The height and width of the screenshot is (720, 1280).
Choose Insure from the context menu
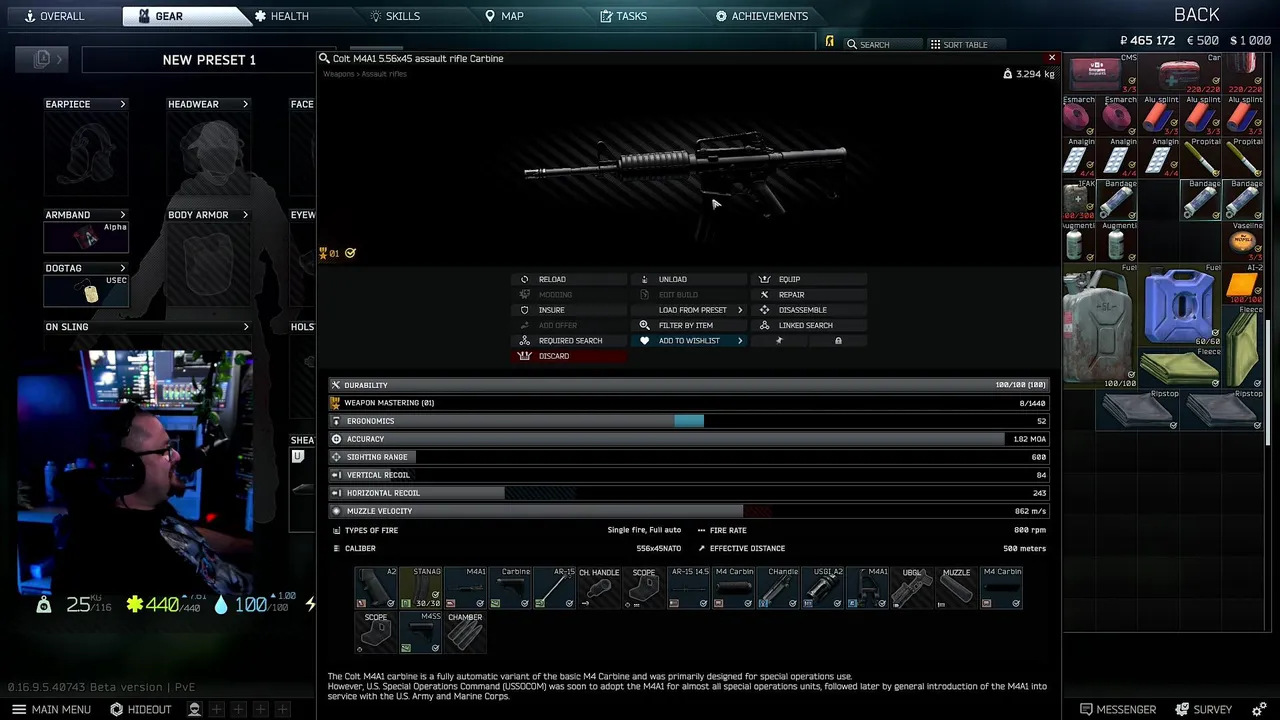(x=570, y=310)
